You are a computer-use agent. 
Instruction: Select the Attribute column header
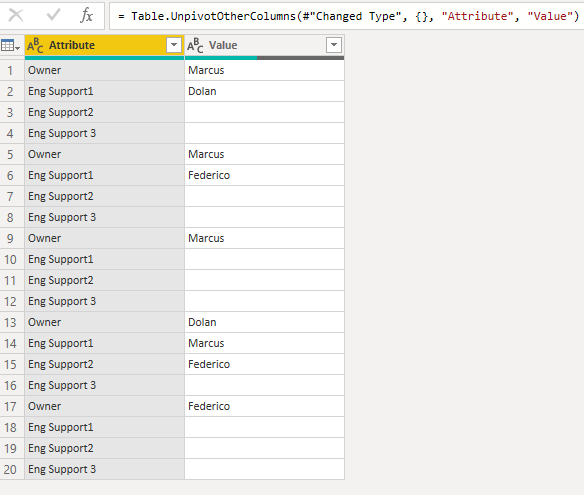(104, 45)
